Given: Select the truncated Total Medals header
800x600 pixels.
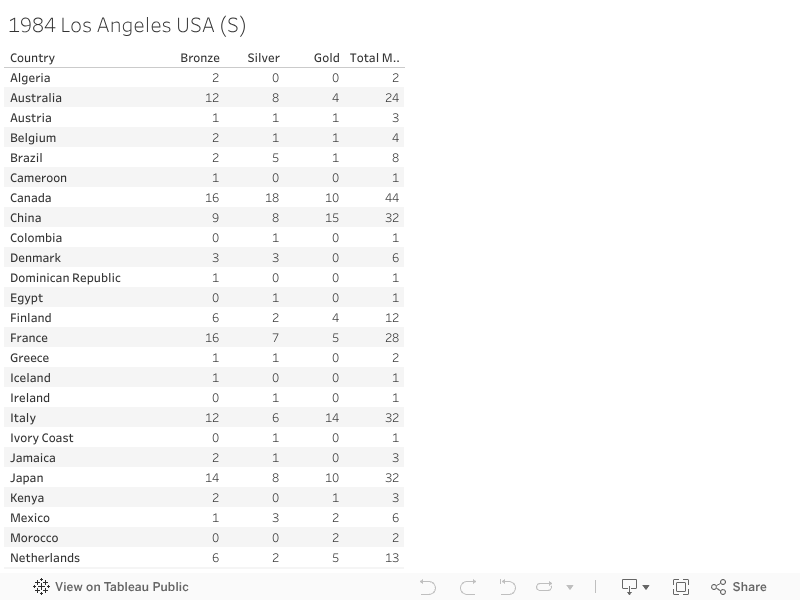Looking at the screenshot, I should pos(375,58).
